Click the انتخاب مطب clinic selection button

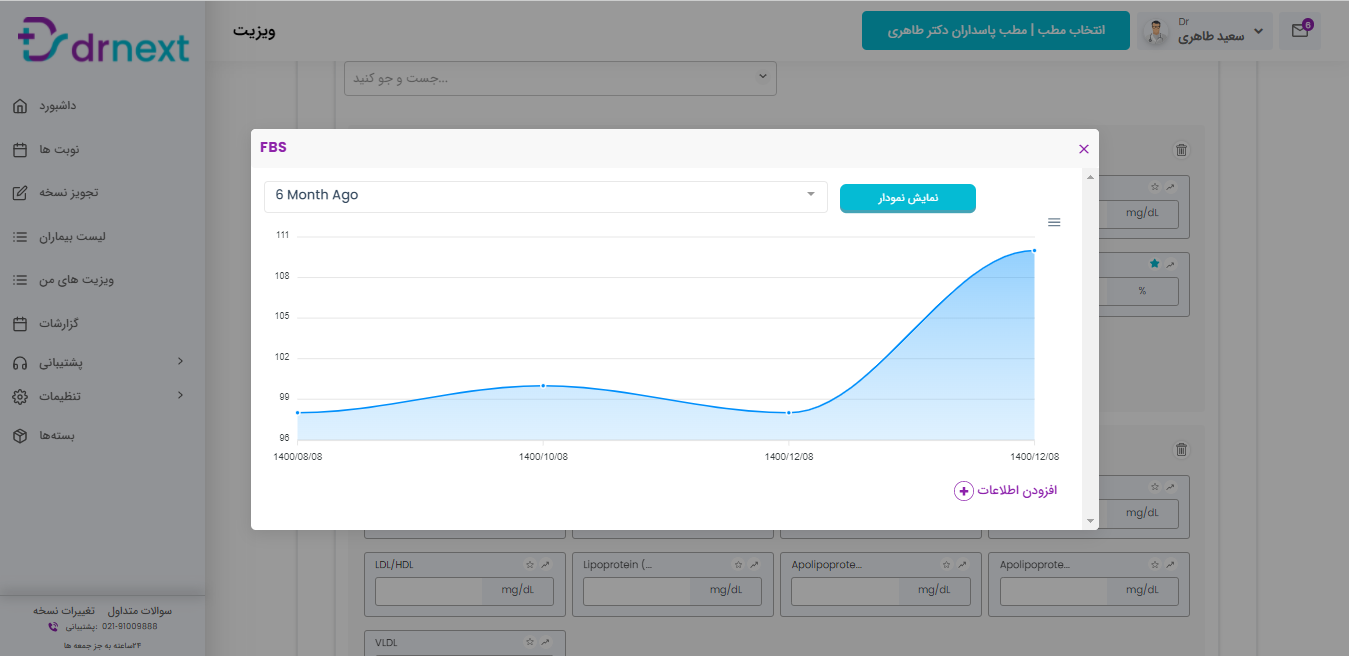(x=996, y=31)
